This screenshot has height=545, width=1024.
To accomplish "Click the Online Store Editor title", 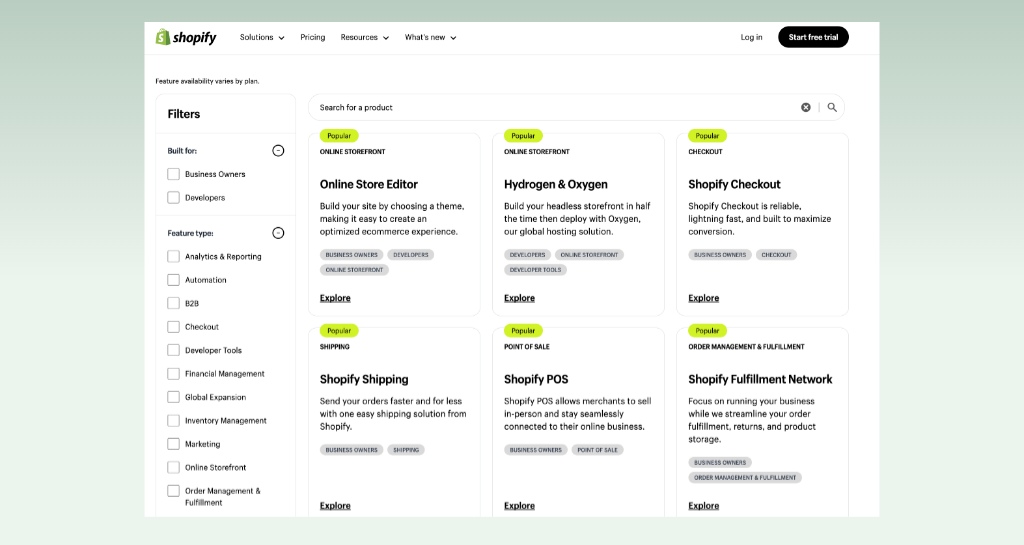I will [368, 185].
